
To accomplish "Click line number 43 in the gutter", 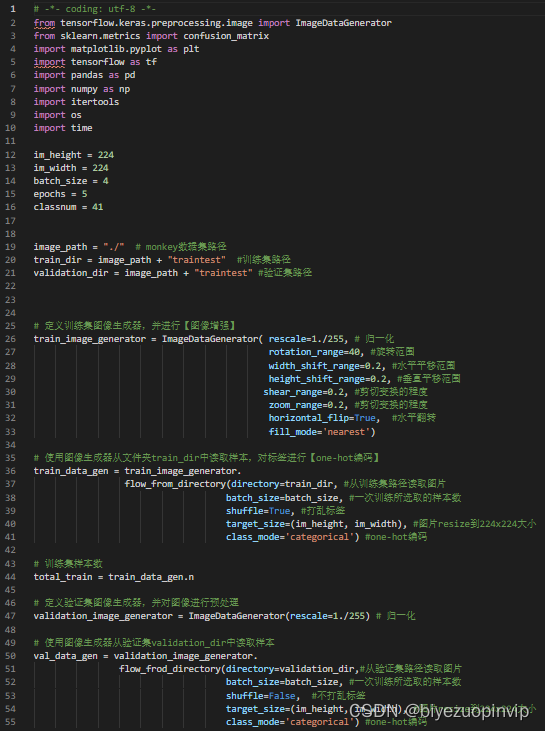I will 11,565.
